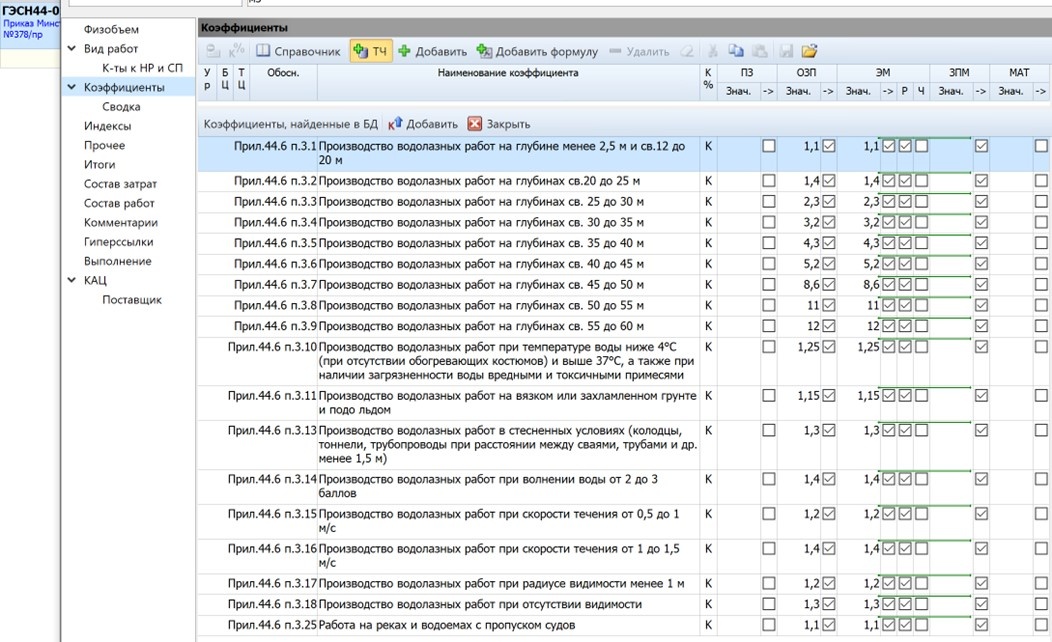Click Наименование коэффициента column header
1052x642 pixels.
click(508, 72)
